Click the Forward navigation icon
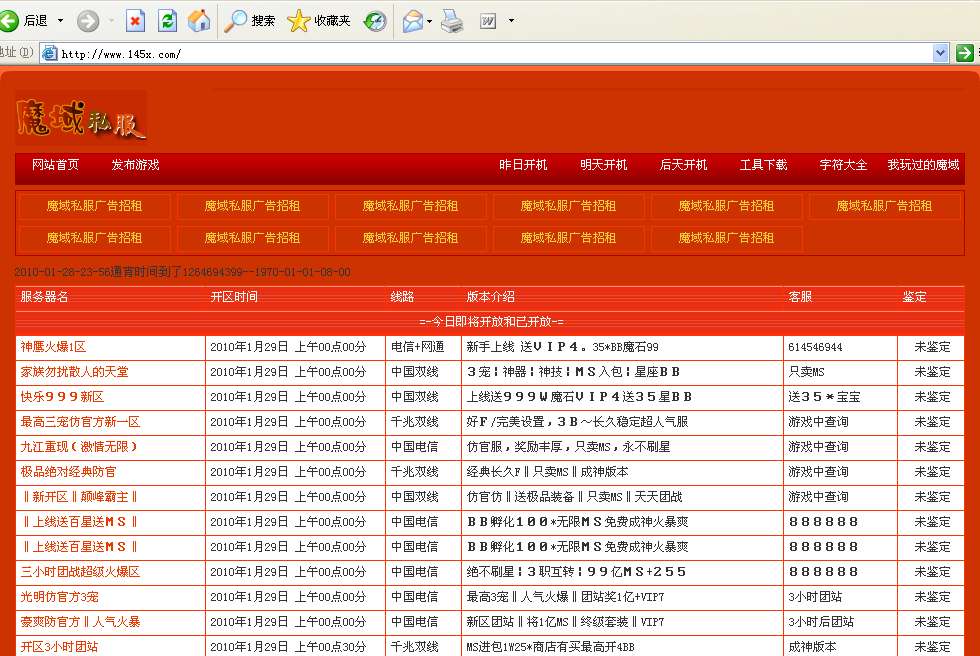The image size is (980, 656). [x=88, y=20]
